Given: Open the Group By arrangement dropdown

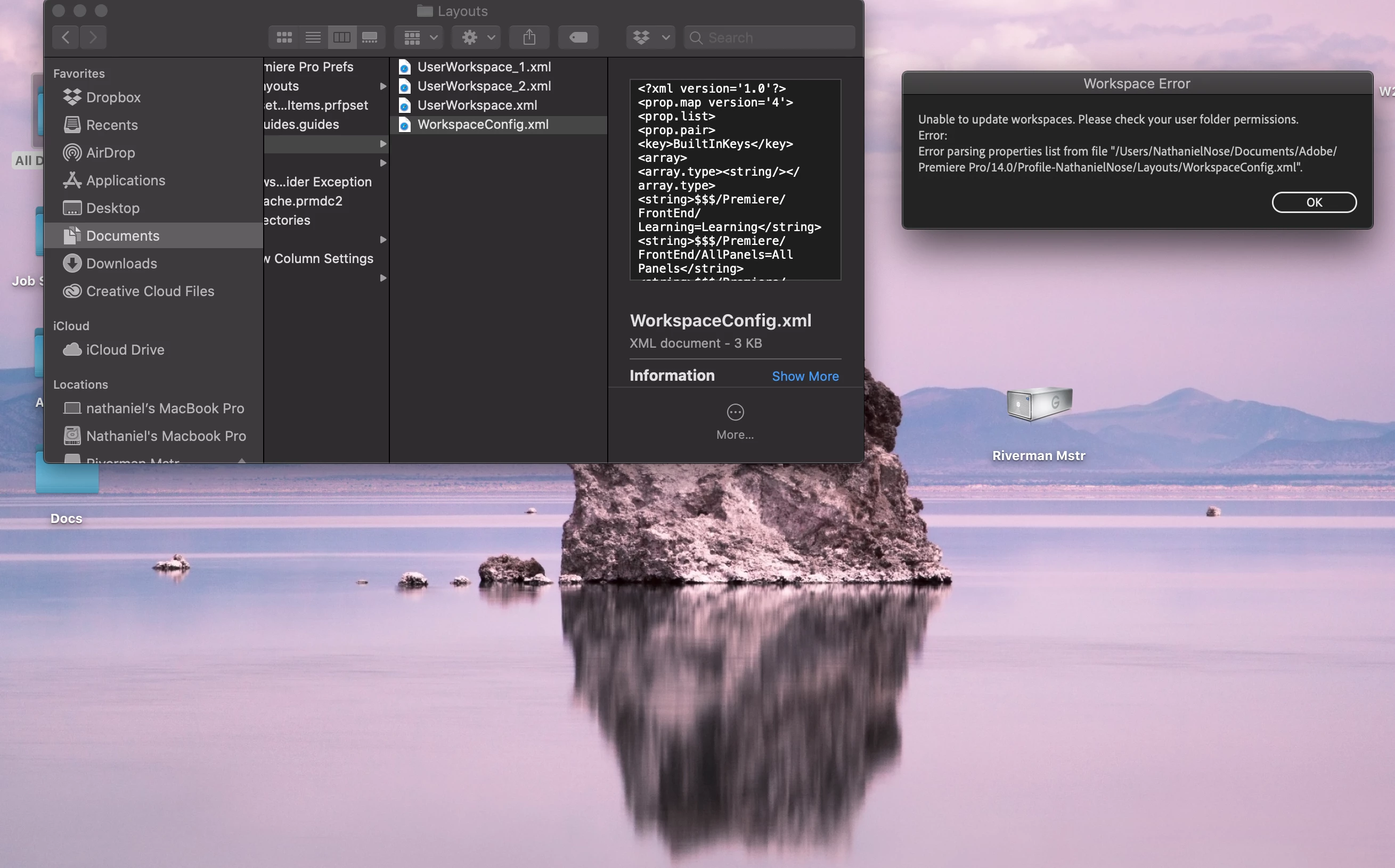Looking at the screenshot, I should (420, 38).
